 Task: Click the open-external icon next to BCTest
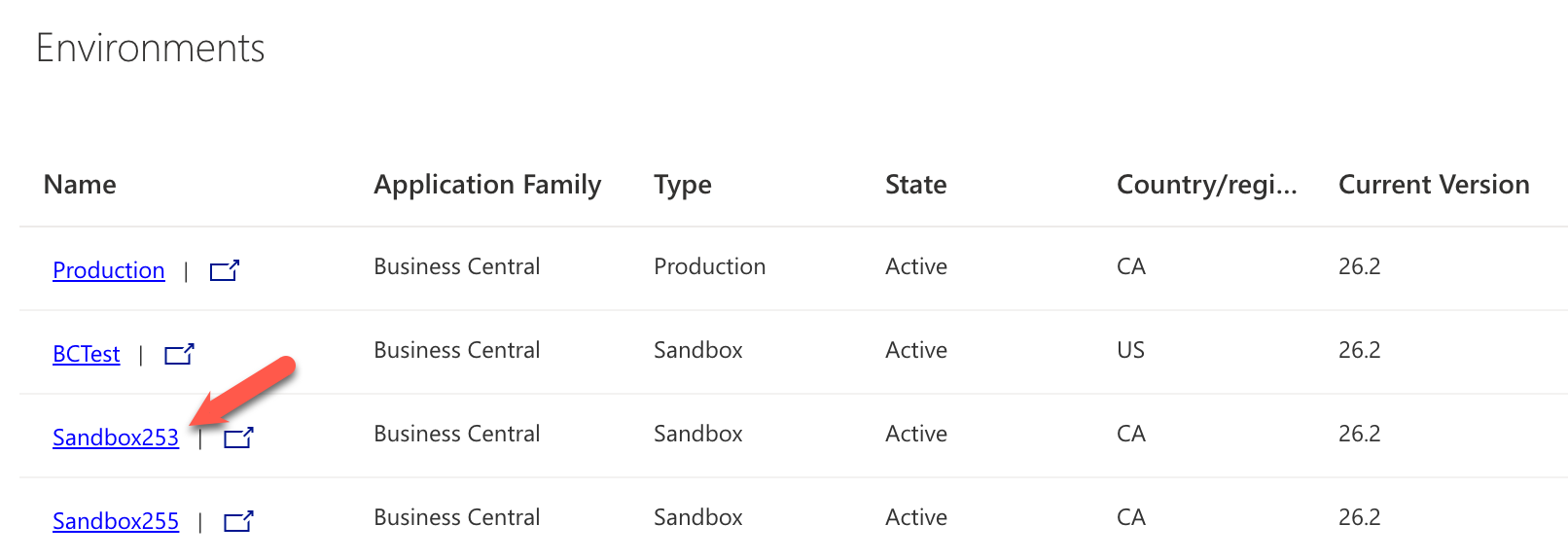tap(179, 354)
